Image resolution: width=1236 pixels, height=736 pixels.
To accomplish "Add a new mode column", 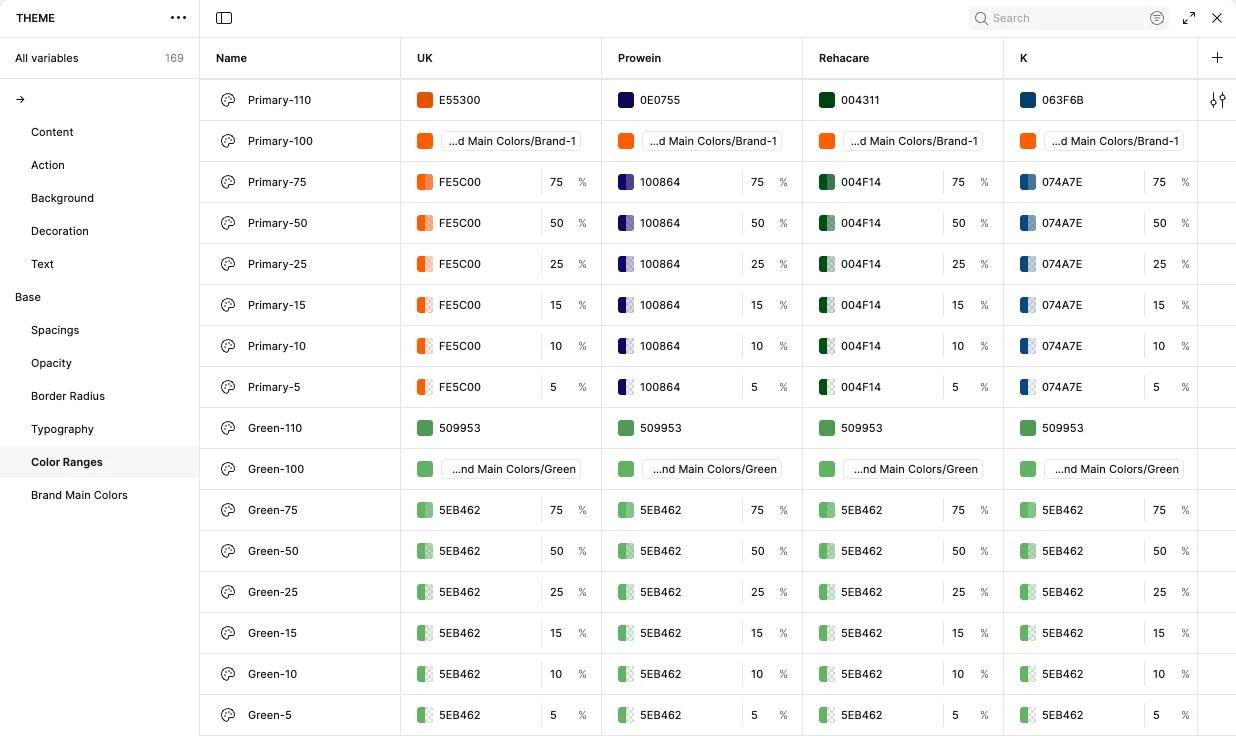I will (1217, 58).
